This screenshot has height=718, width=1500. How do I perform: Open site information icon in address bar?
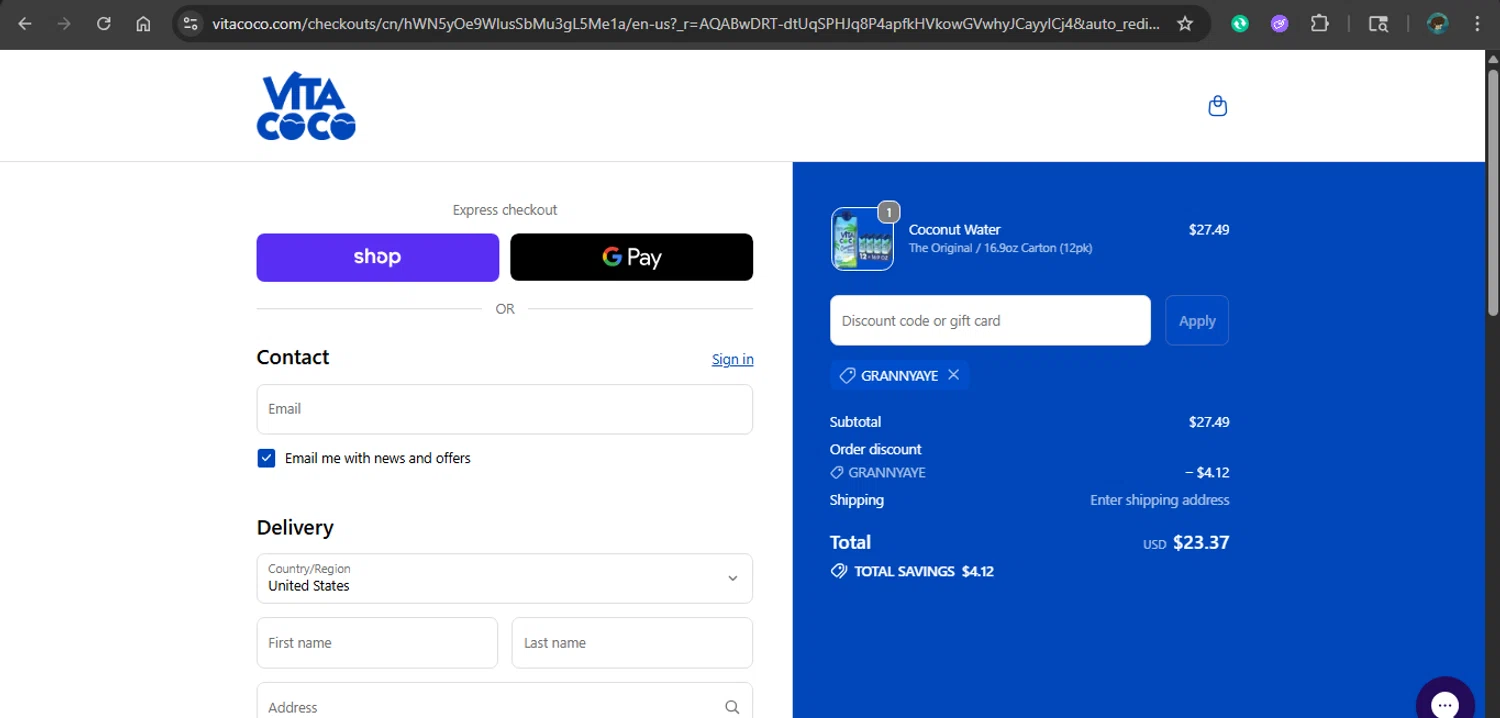tap(191, 24)
